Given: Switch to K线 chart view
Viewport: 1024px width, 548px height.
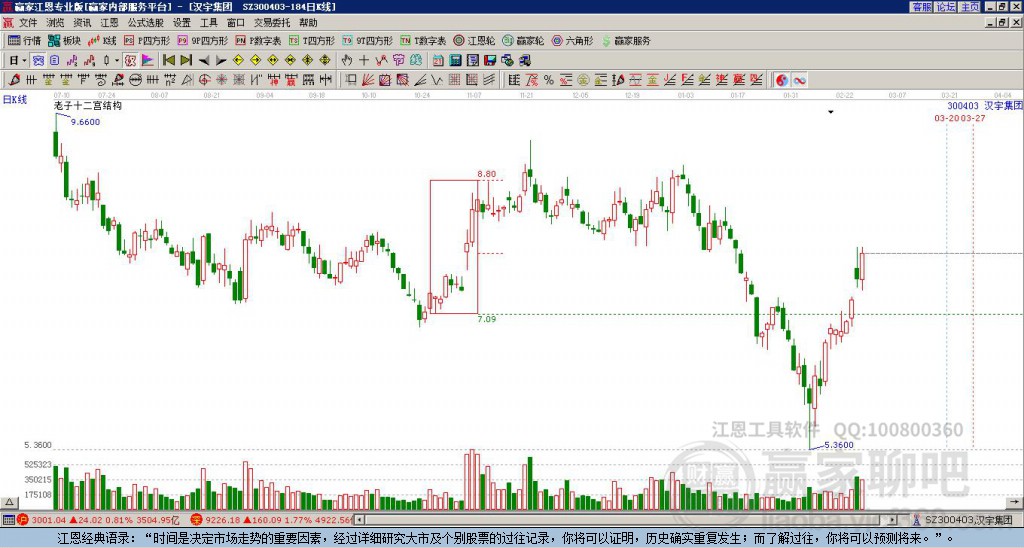Looking at the screenshot, I should 102,40.
